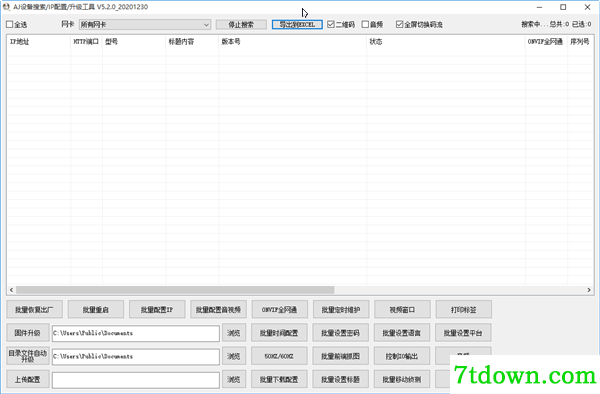
Task: Maximize the AJ device search window
Action: (x=563, y=7)
